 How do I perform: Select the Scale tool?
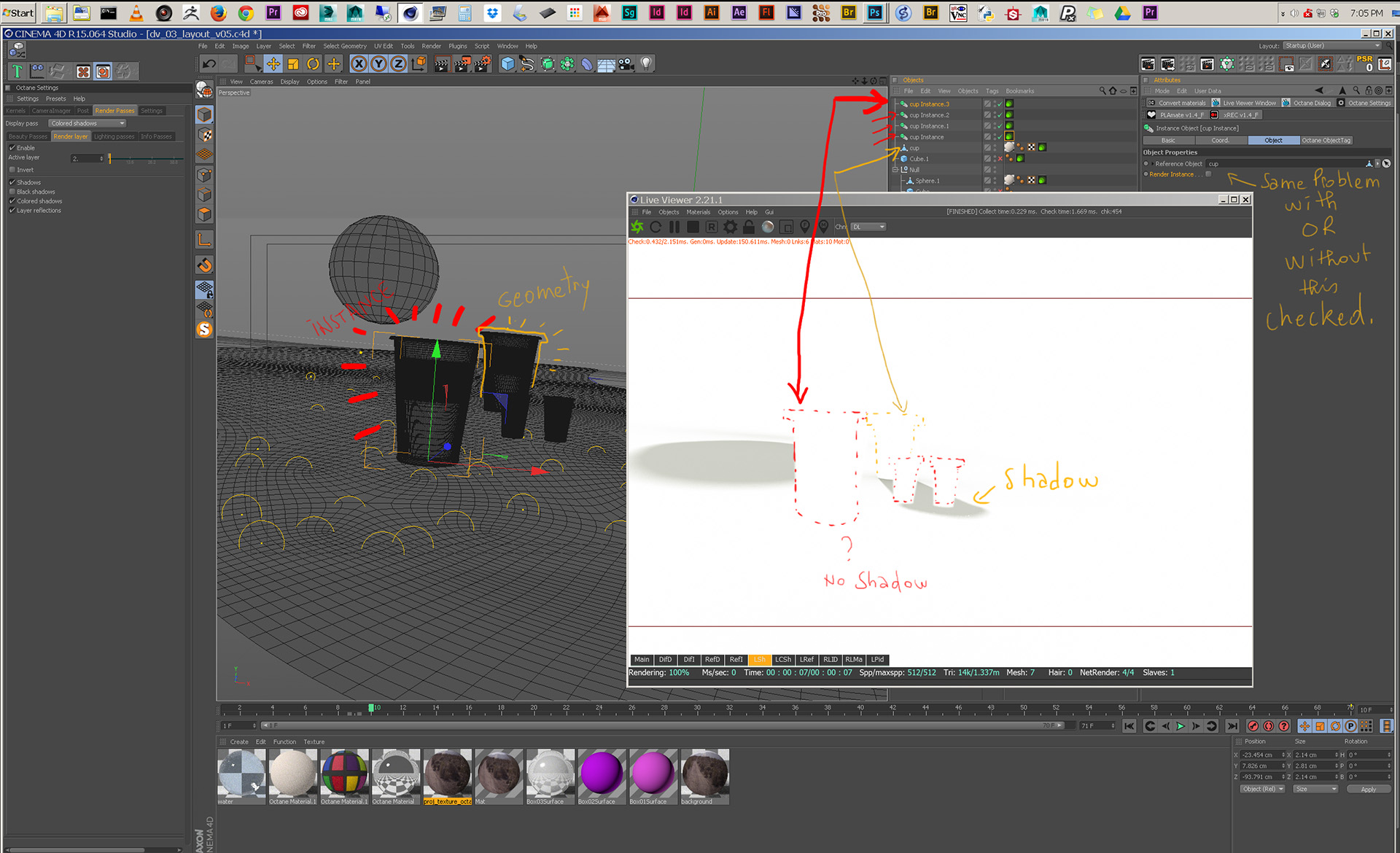point(293,64)
